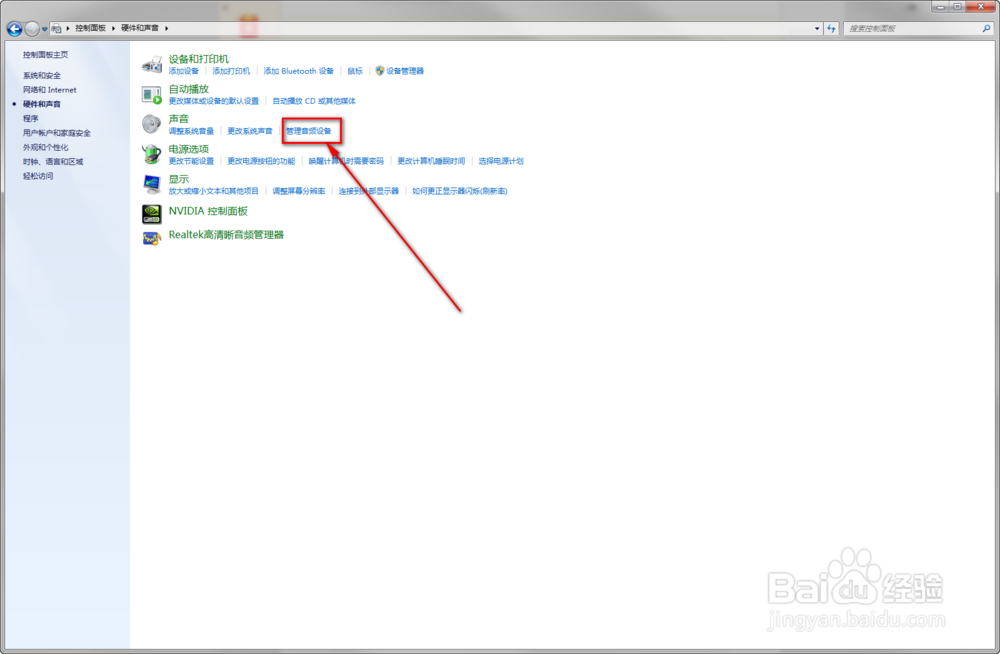The height and width of the screenshot is (654, 1000).
Task: Click the shield icon beside 设备管理器
Action: pyautogui.click(x=380, y=71)
